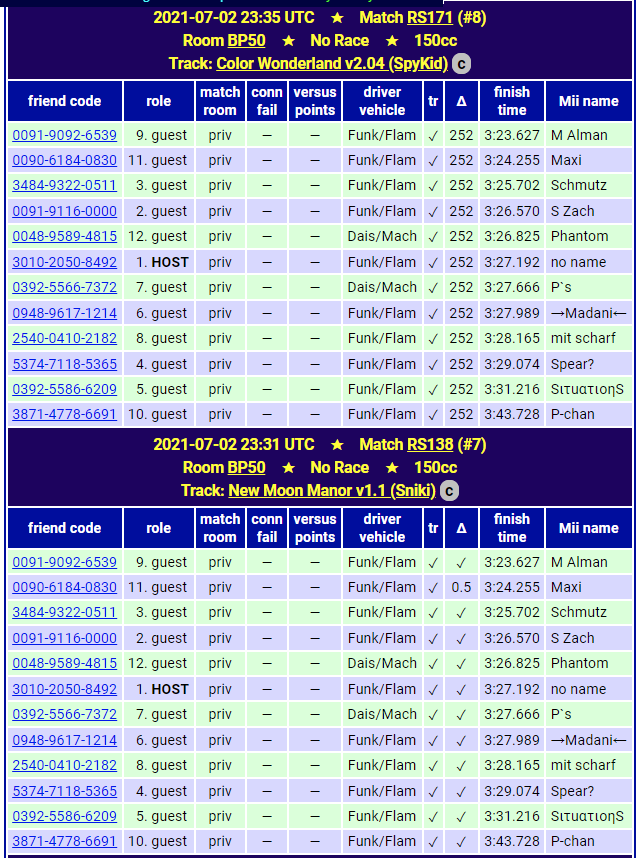Click Mii name 'Phantom' in RS171 table

coord(579,236)
